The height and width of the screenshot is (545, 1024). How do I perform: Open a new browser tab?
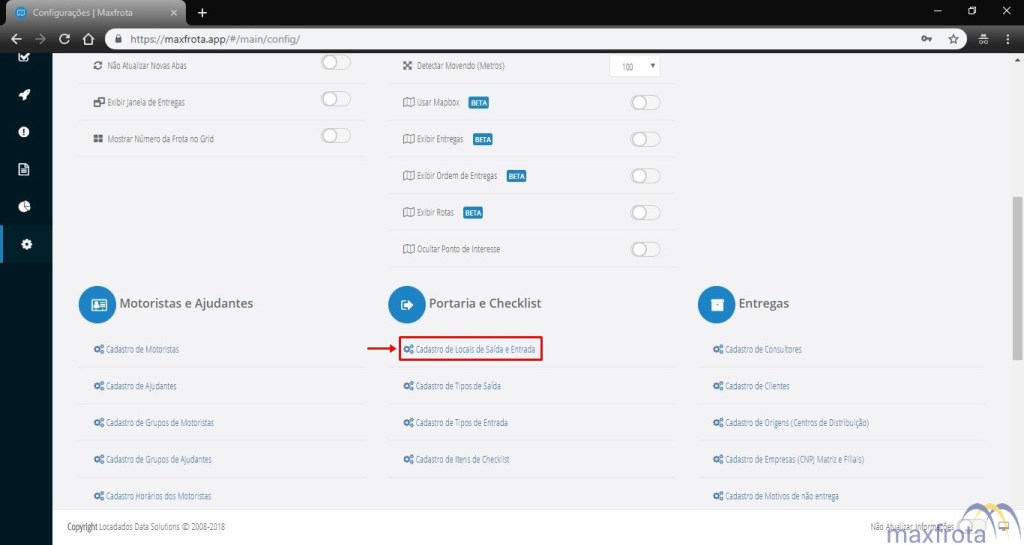click(202, 12)
